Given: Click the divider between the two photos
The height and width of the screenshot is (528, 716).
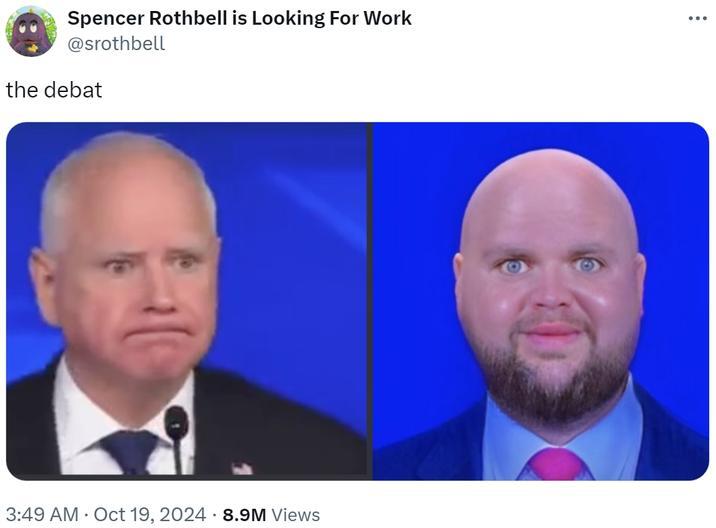Looking at the screenshot, I should tap(370, 301).
